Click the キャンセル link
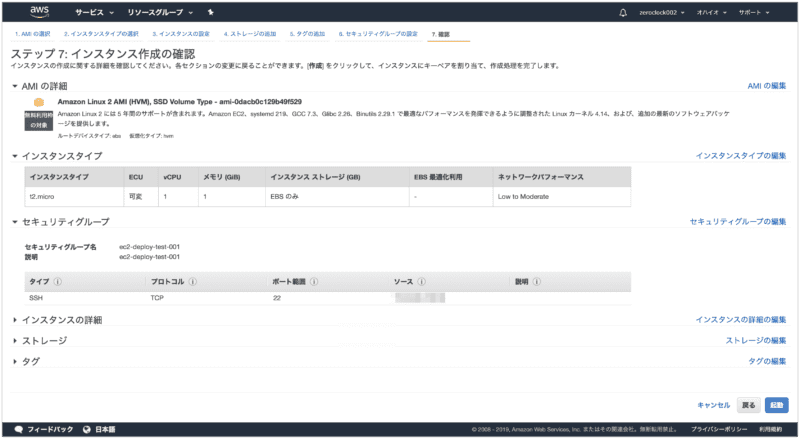The image size is (800, 439). click(x=712, y=405)
